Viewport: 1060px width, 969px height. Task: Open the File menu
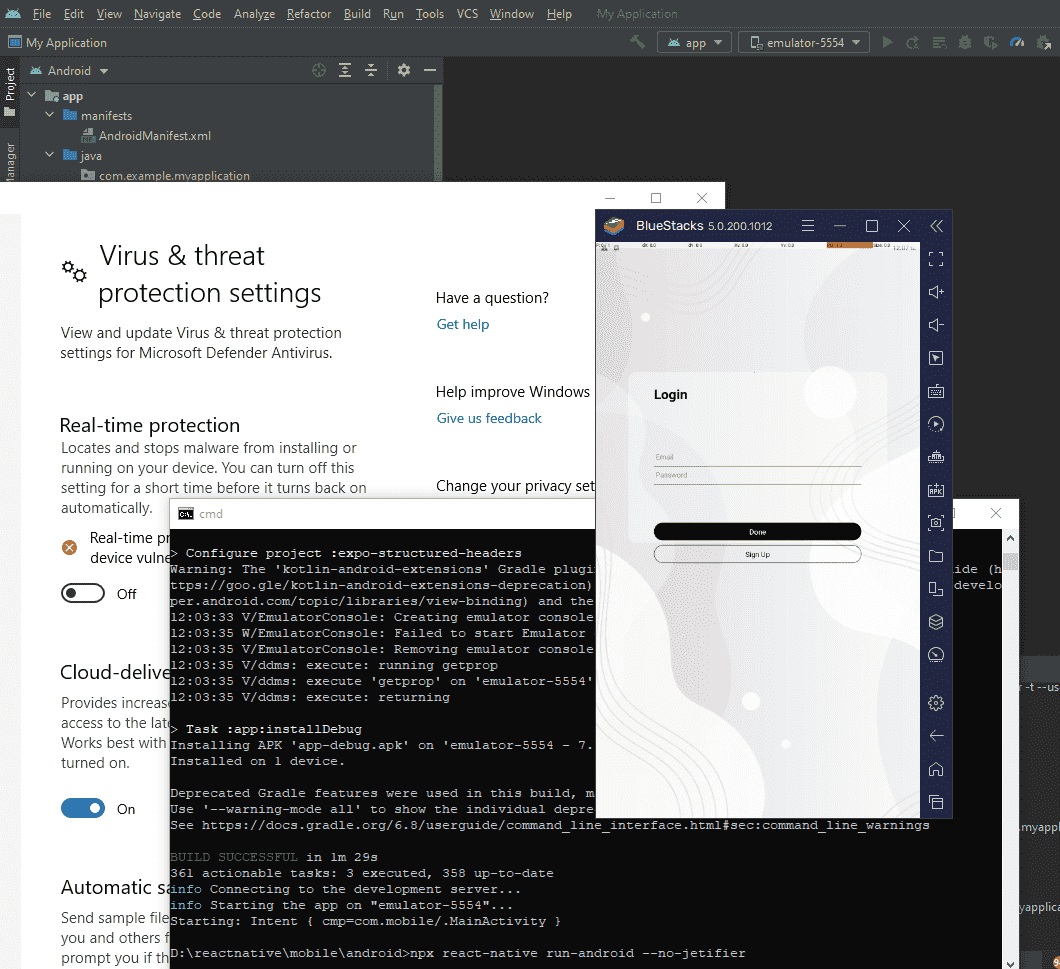(42, 14)
